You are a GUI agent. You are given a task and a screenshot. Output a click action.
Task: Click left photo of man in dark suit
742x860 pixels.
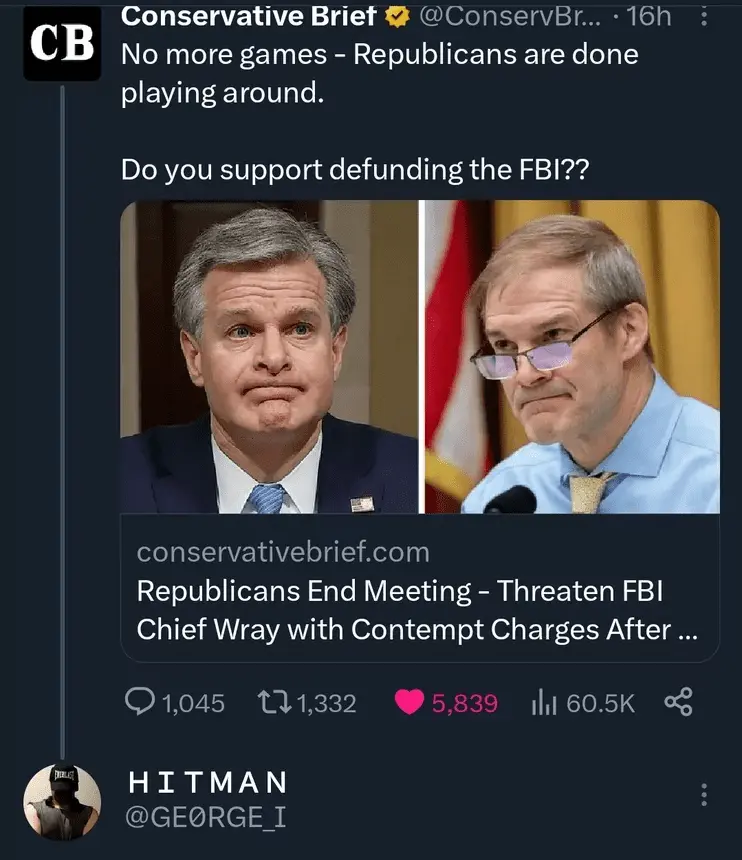coord(268,357)
